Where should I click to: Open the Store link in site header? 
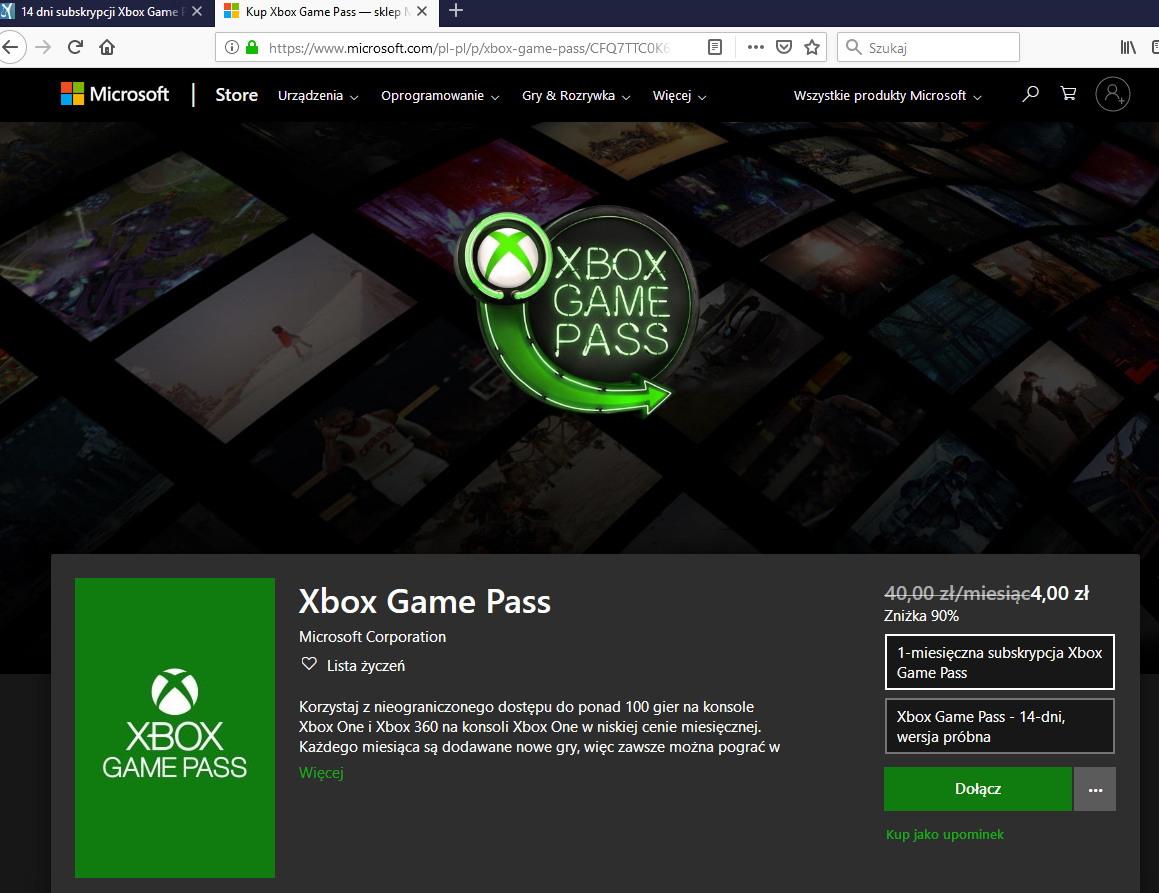(x=237, y=95)
